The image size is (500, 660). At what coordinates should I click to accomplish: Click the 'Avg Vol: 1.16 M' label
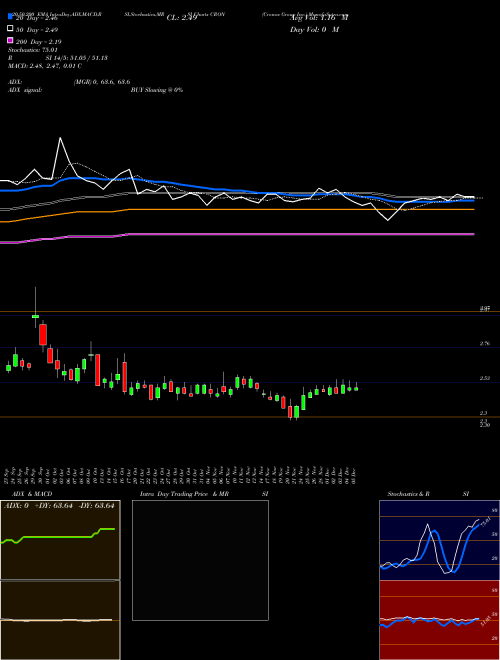click(x=319, y=18)
